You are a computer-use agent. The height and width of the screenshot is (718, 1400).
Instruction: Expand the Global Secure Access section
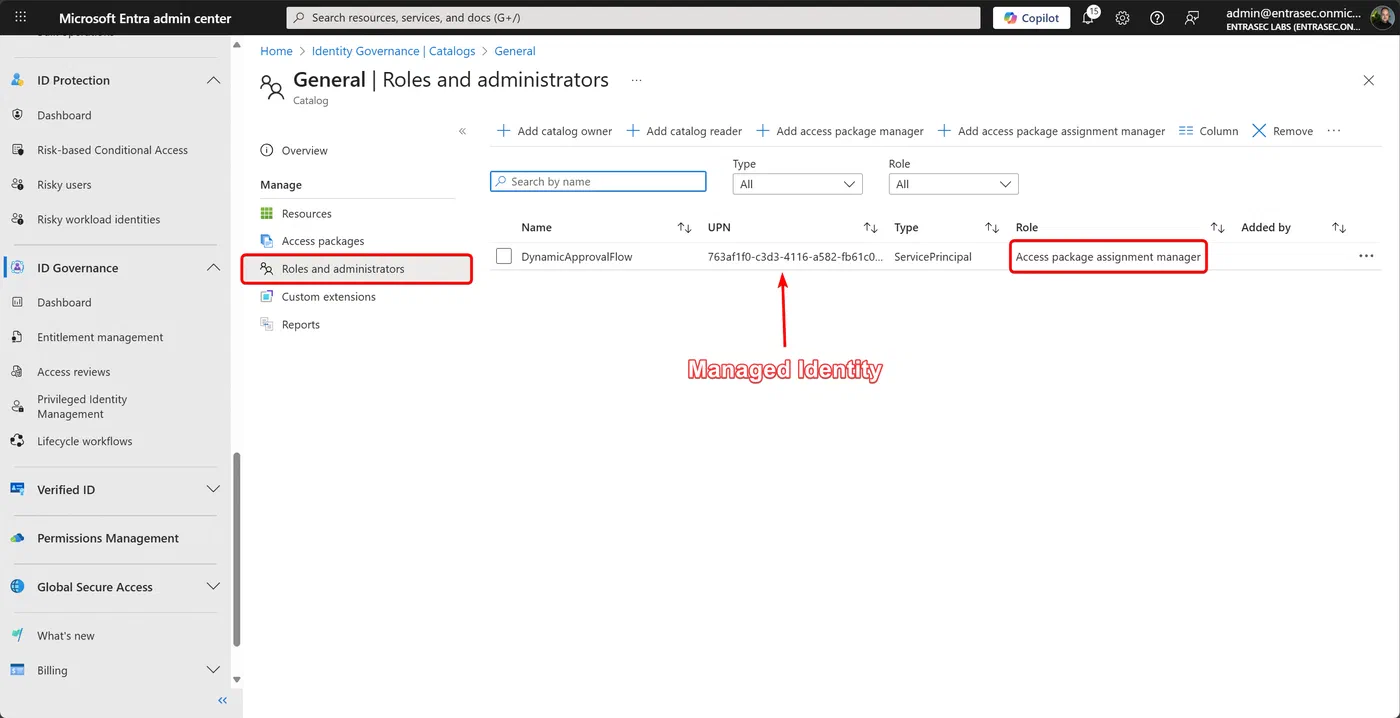pos(213,587)
